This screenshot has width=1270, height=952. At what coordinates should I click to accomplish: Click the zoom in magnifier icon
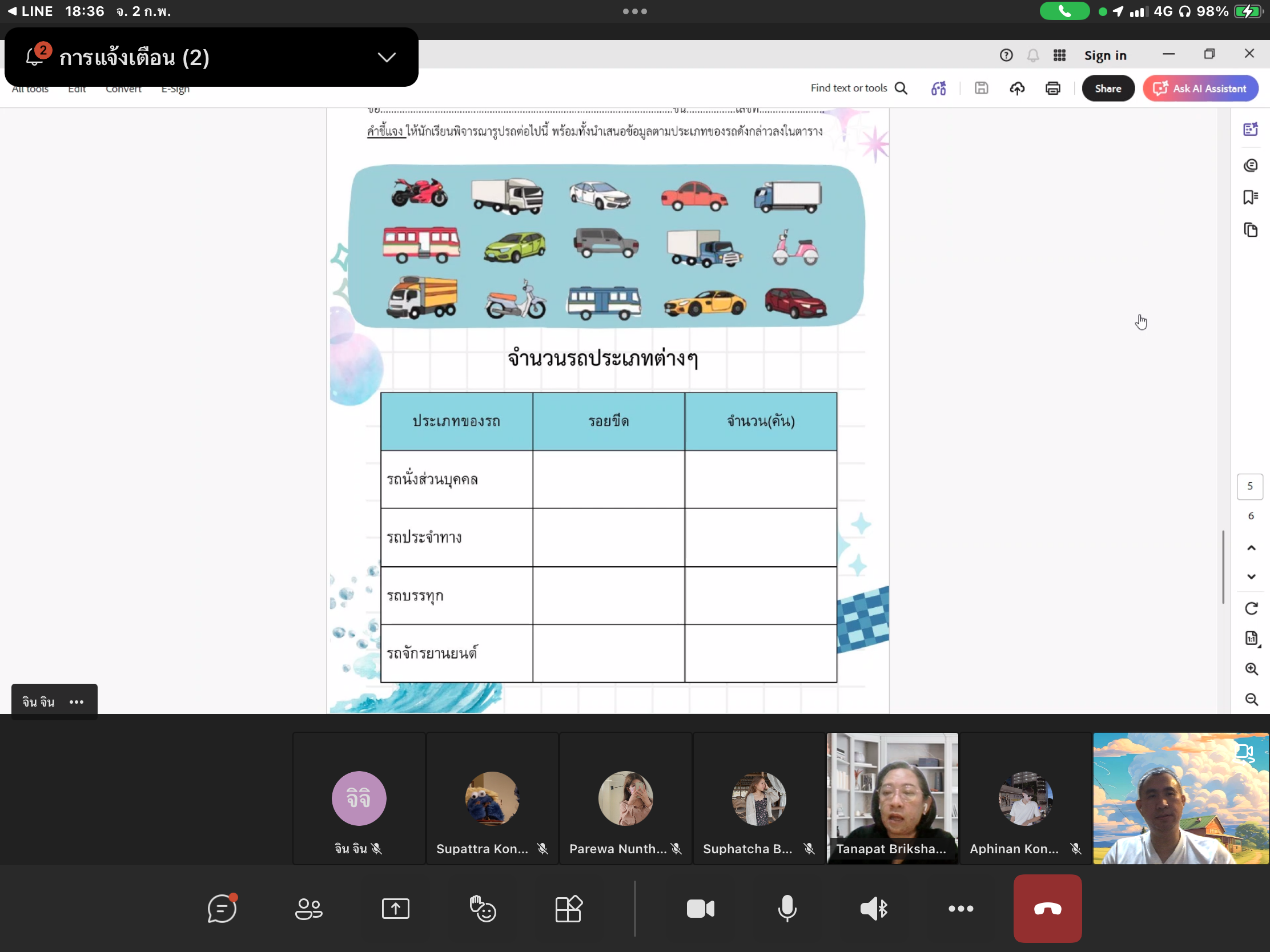[x=1251, y=669]
